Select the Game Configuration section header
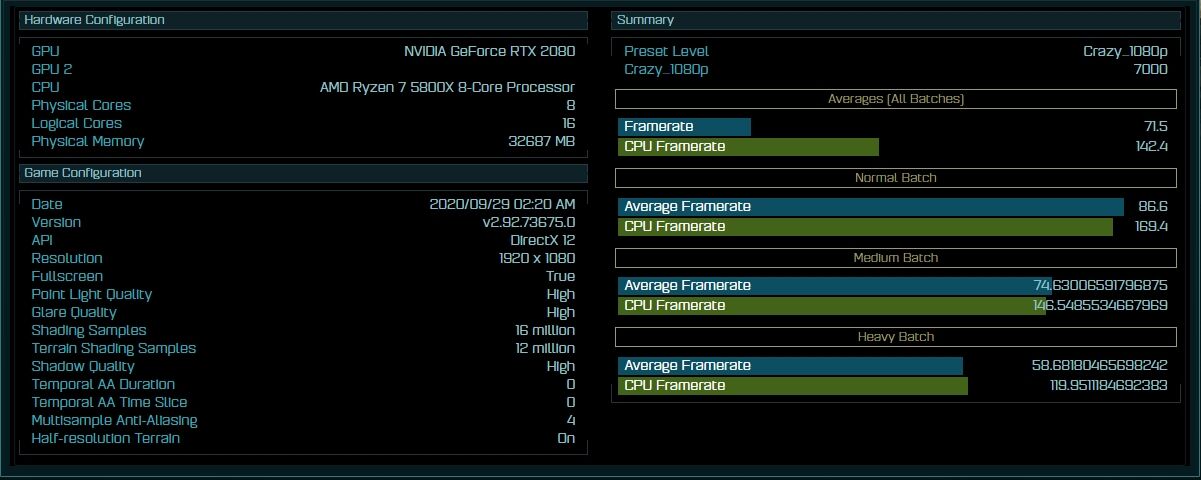Screen dimensions: 1201x480 [83, 173]
